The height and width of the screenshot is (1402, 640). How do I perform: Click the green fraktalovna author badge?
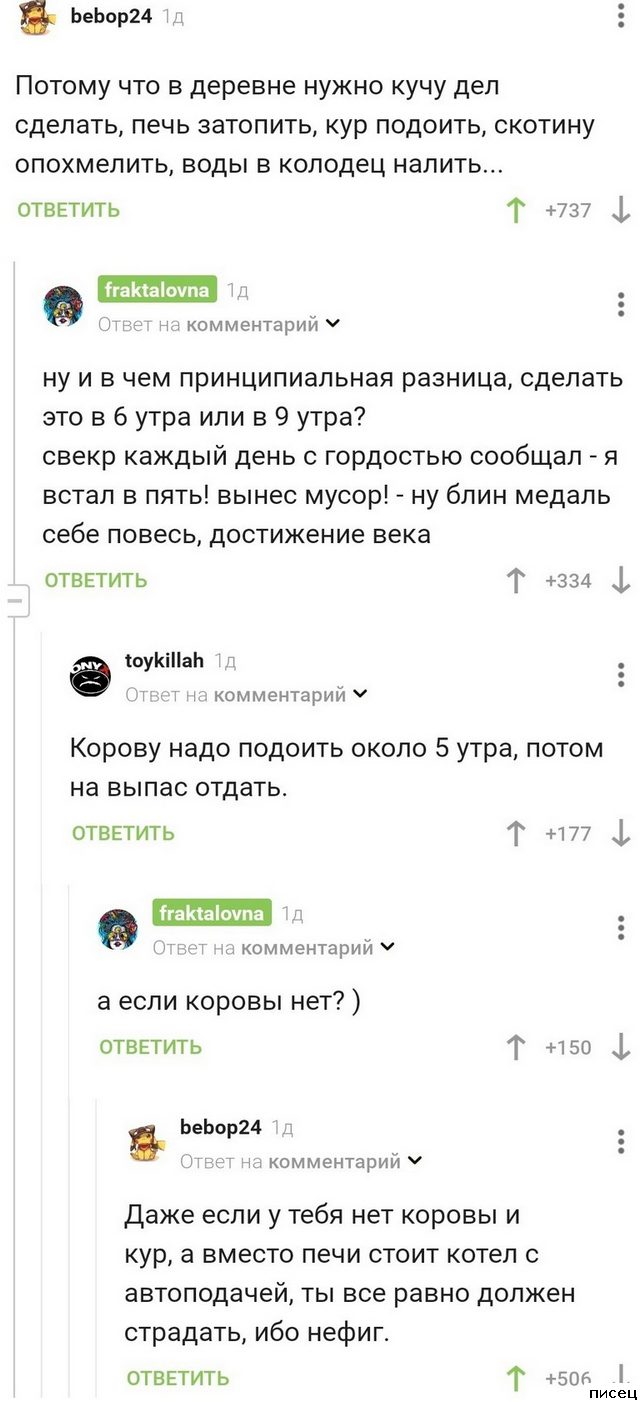156,290
